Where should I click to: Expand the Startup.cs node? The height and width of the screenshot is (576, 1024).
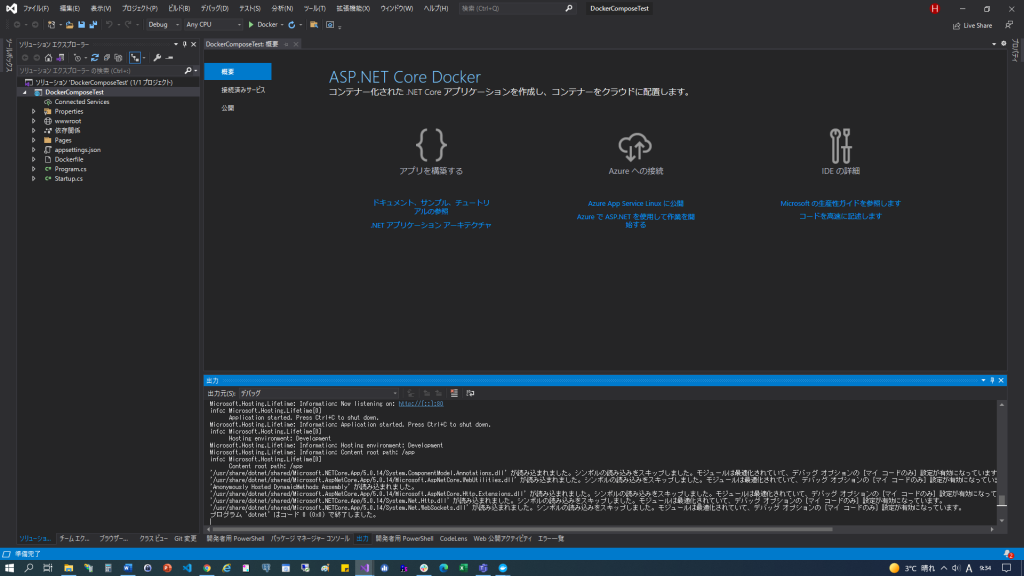pyautogui.click(x=34, y=178)
